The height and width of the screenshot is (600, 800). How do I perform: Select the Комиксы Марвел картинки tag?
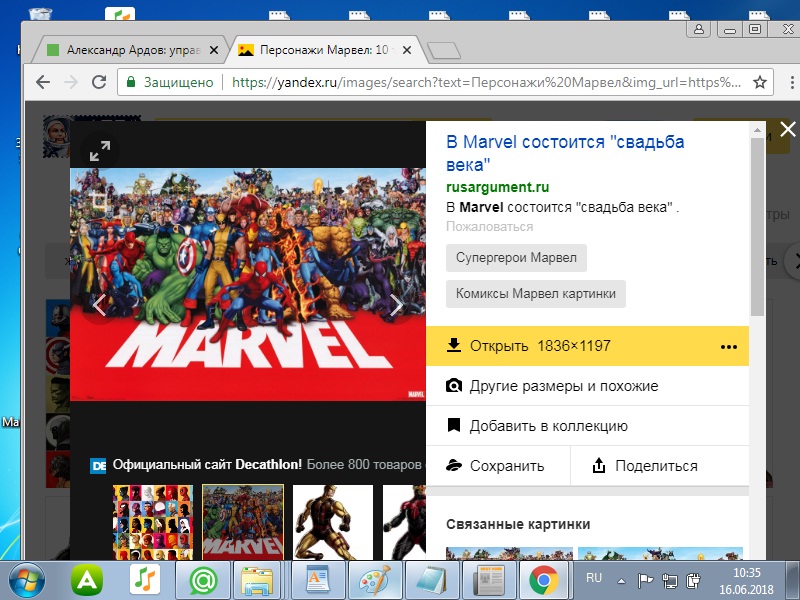pyautogui.click(x=536, y=294)
